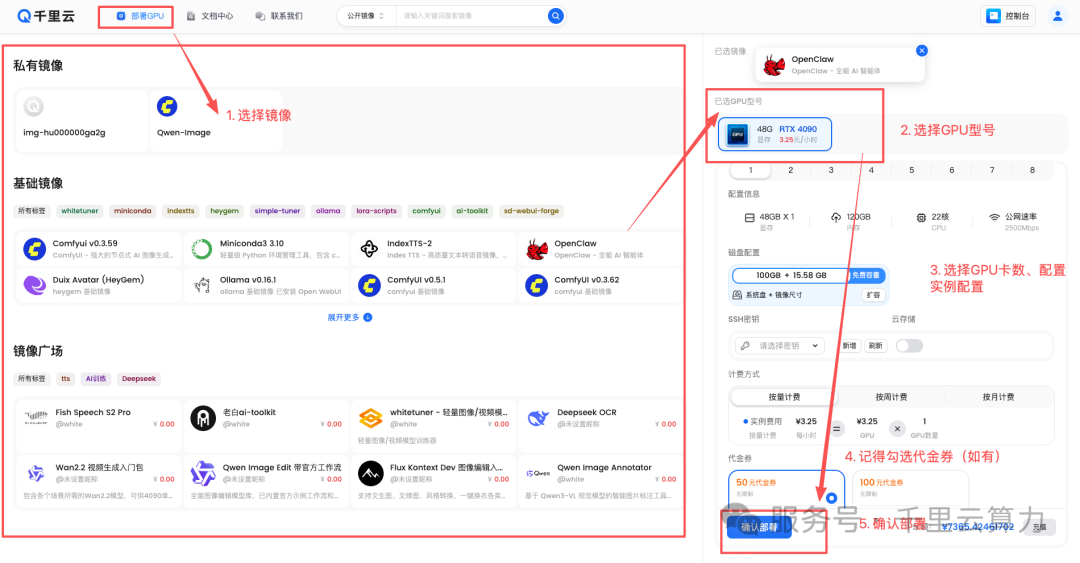Pick the Ollama v0.16.1 image icon
1080x563 pixels.
[x=202, y=285]
